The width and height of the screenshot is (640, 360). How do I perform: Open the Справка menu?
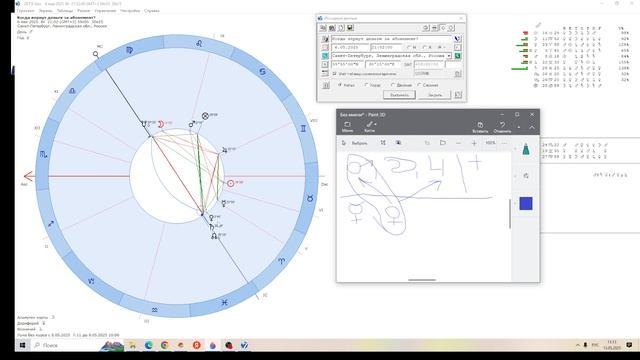pos(152,11)
